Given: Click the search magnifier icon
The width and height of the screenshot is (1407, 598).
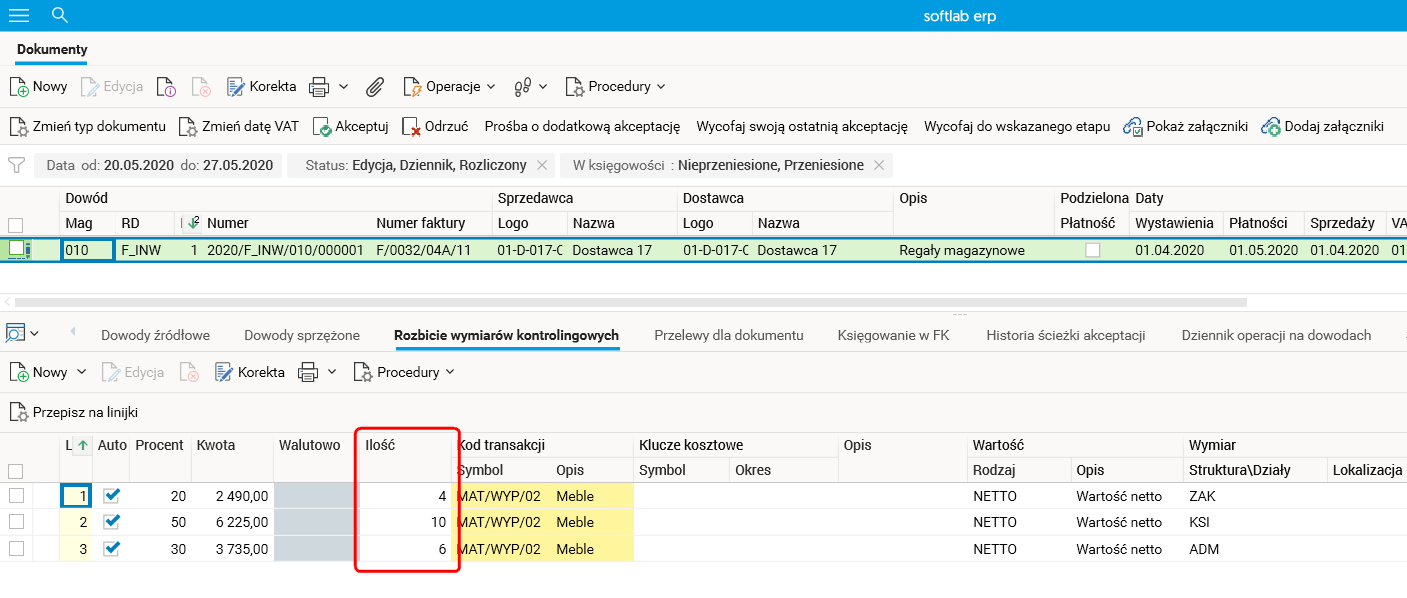Looking at the screenshot, I should point(59,15).
